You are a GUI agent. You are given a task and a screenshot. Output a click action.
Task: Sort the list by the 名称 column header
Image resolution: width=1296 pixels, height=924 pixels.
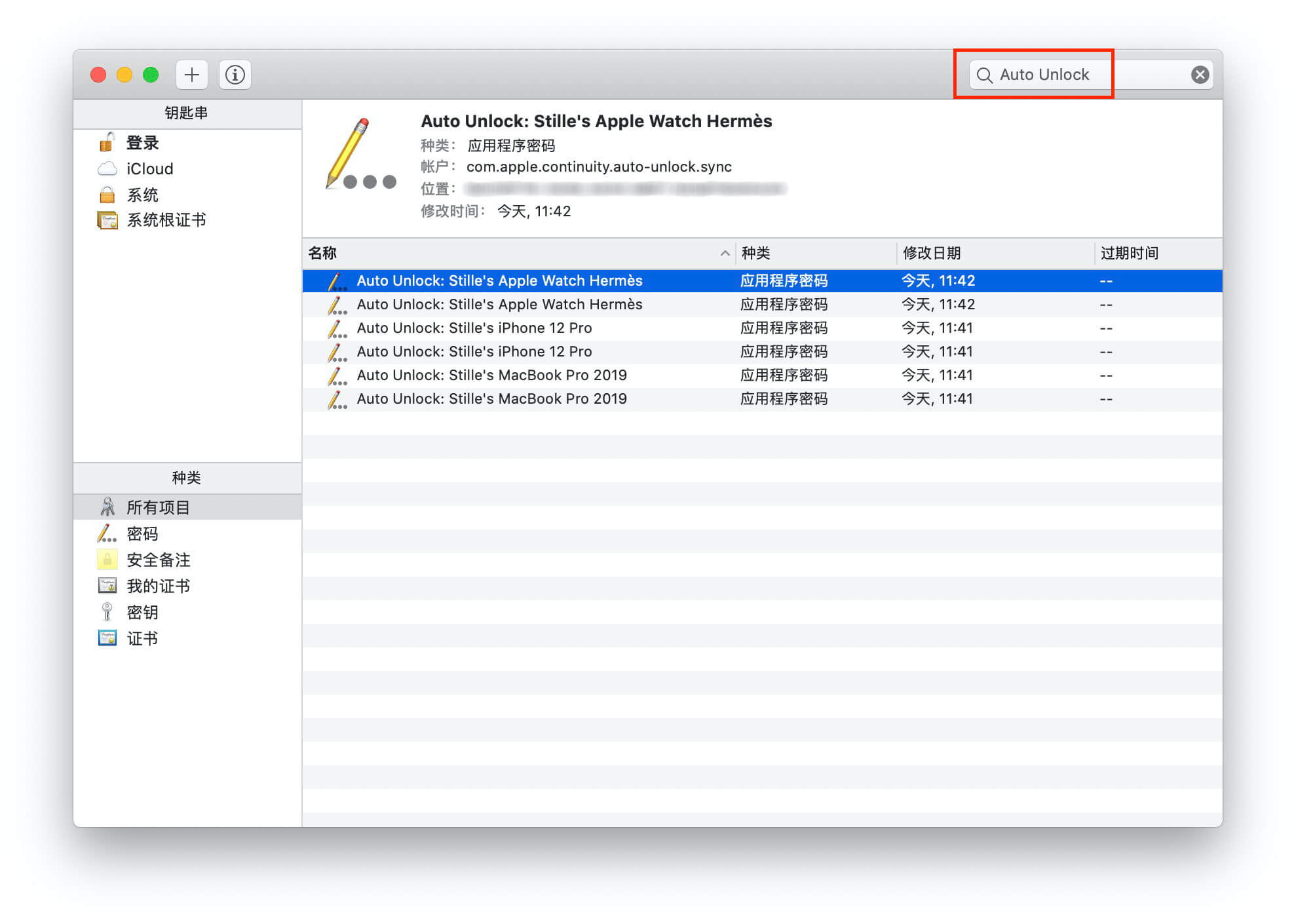[x=519, y=253]
